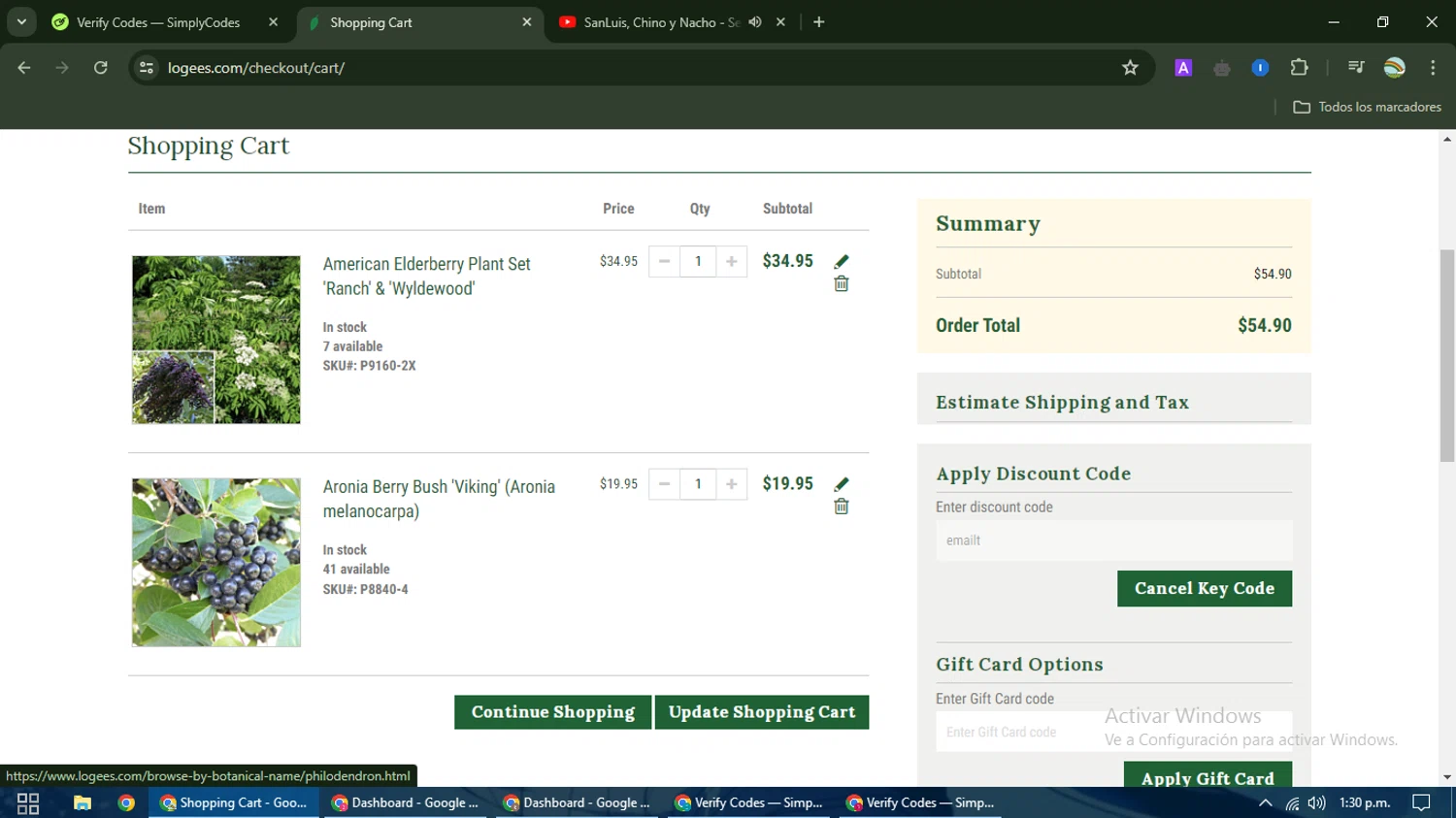
Task: Open the Aronia Berry Bush 'Viking' product link
Action: [439, 499]
